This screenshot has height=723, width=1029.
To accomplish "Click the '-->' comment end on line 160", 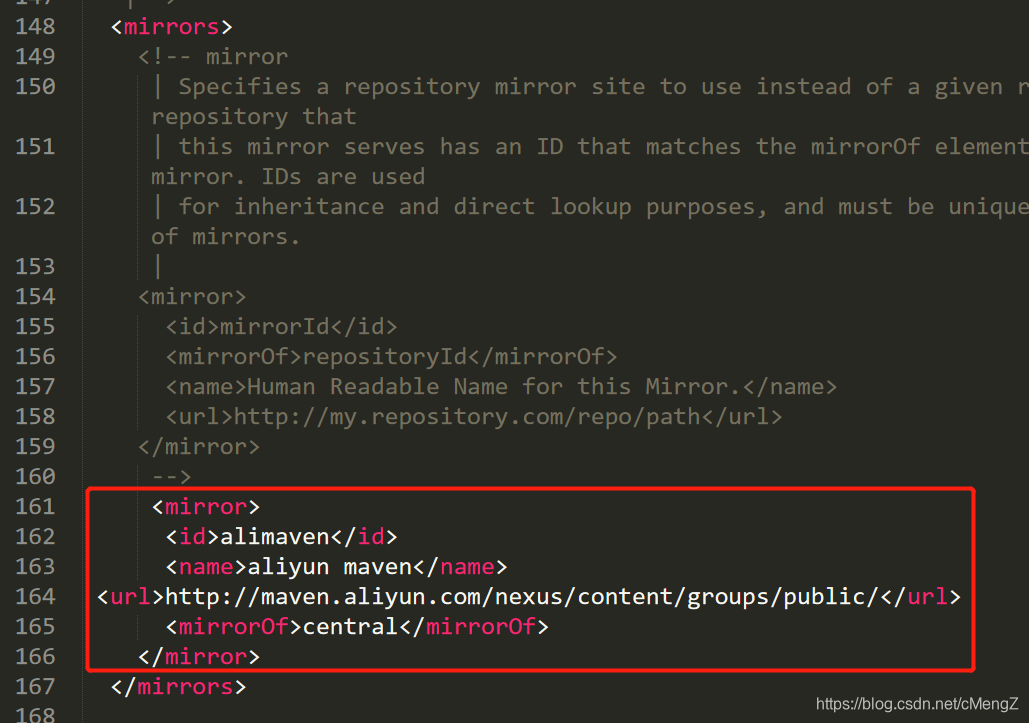I will (171, 476).
